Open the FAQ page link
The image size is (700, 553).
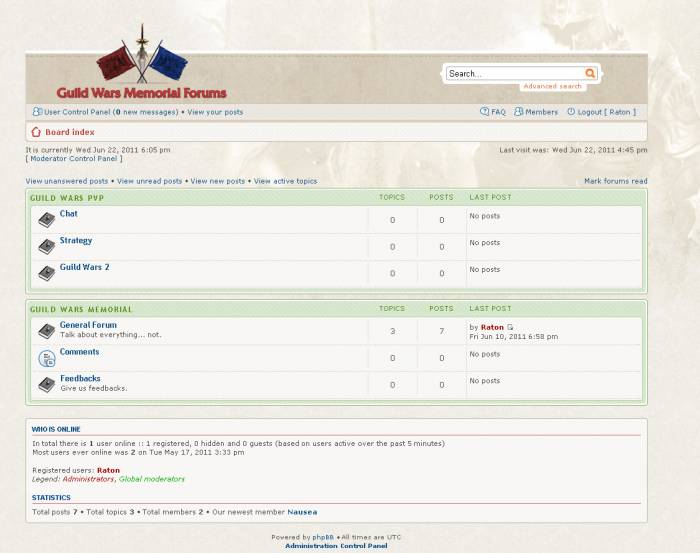[x=498, y=112]
